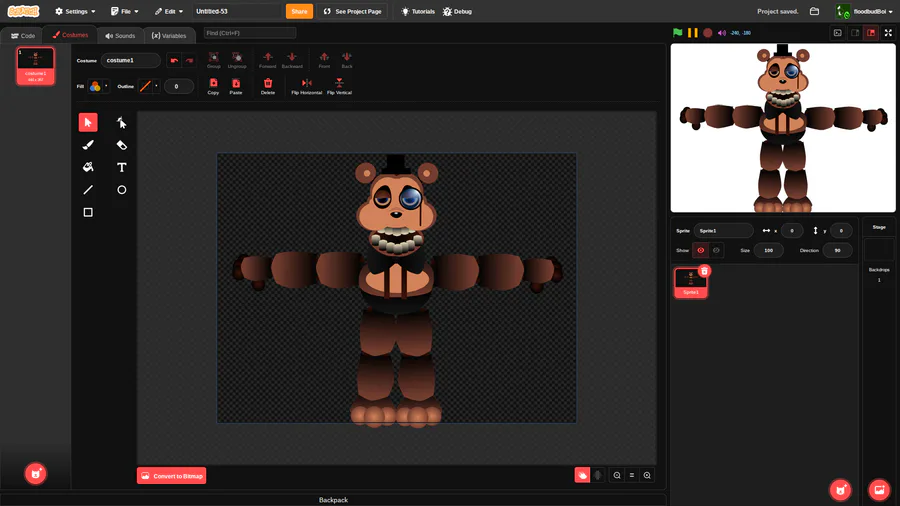Open the Fill color dropdown

[106, 86]
